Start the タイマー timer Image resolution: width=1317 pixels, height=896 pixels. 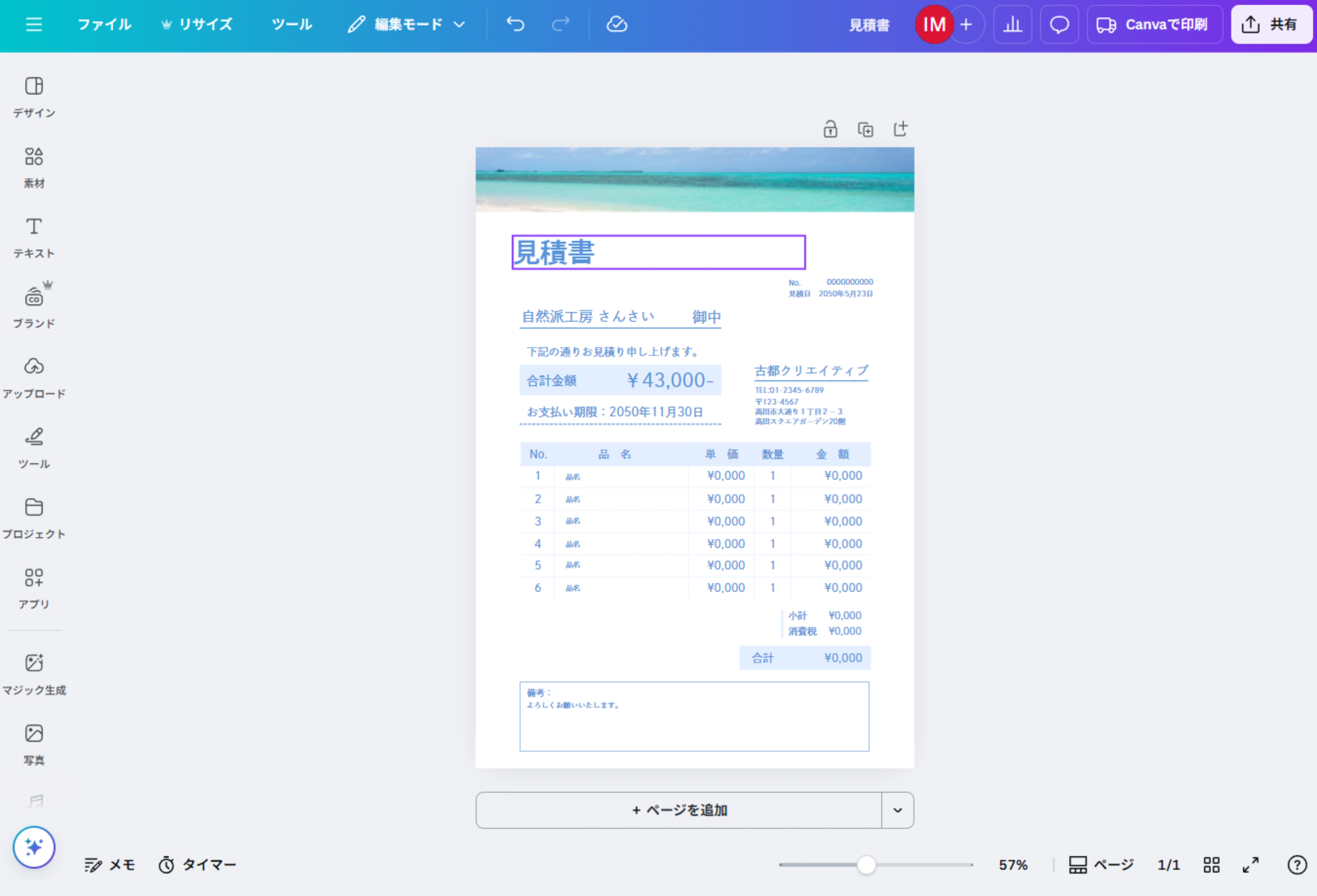[x=197, y=865]
